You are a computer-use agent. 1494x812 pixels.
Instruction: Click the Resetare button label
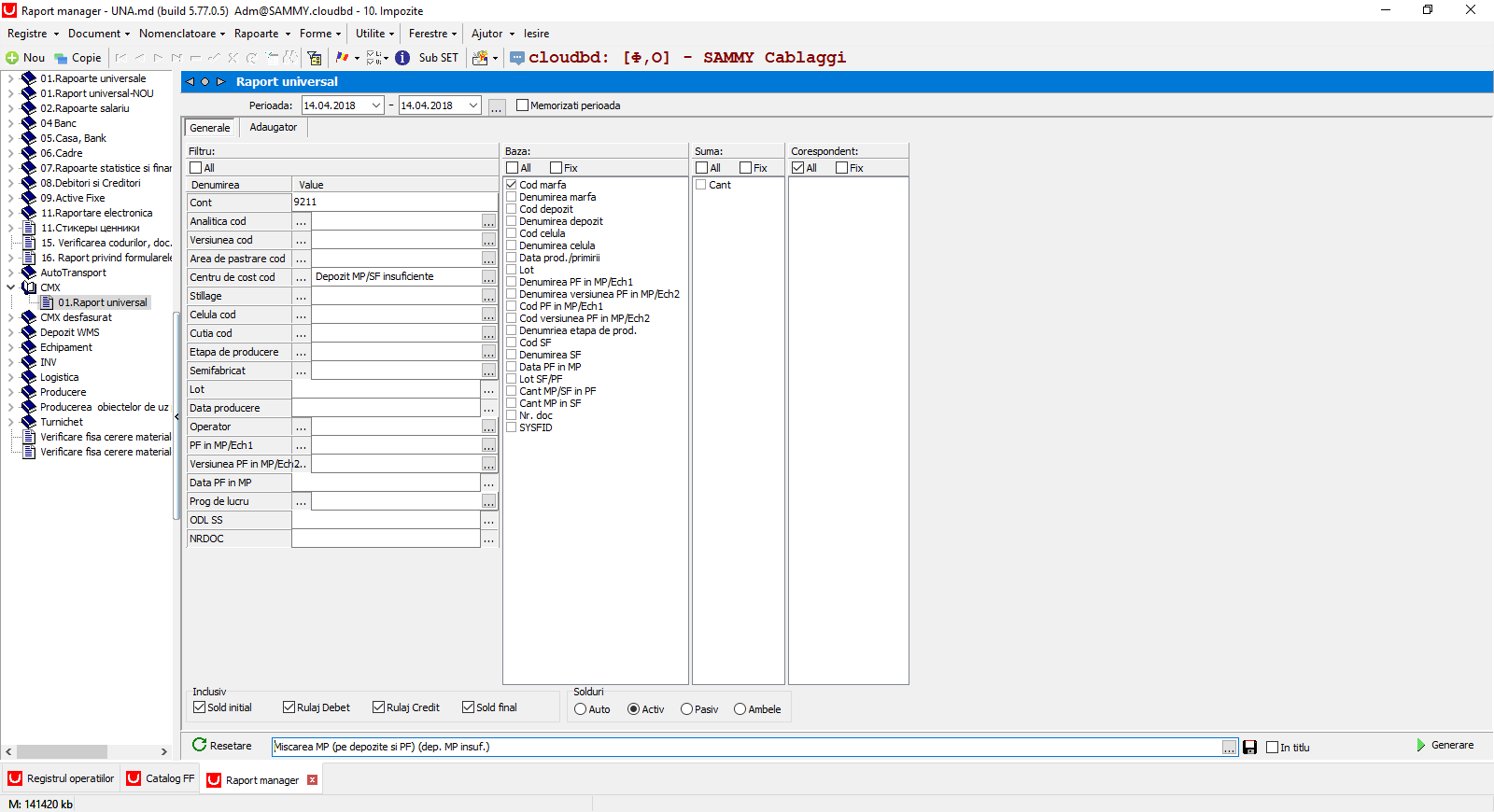231,746
